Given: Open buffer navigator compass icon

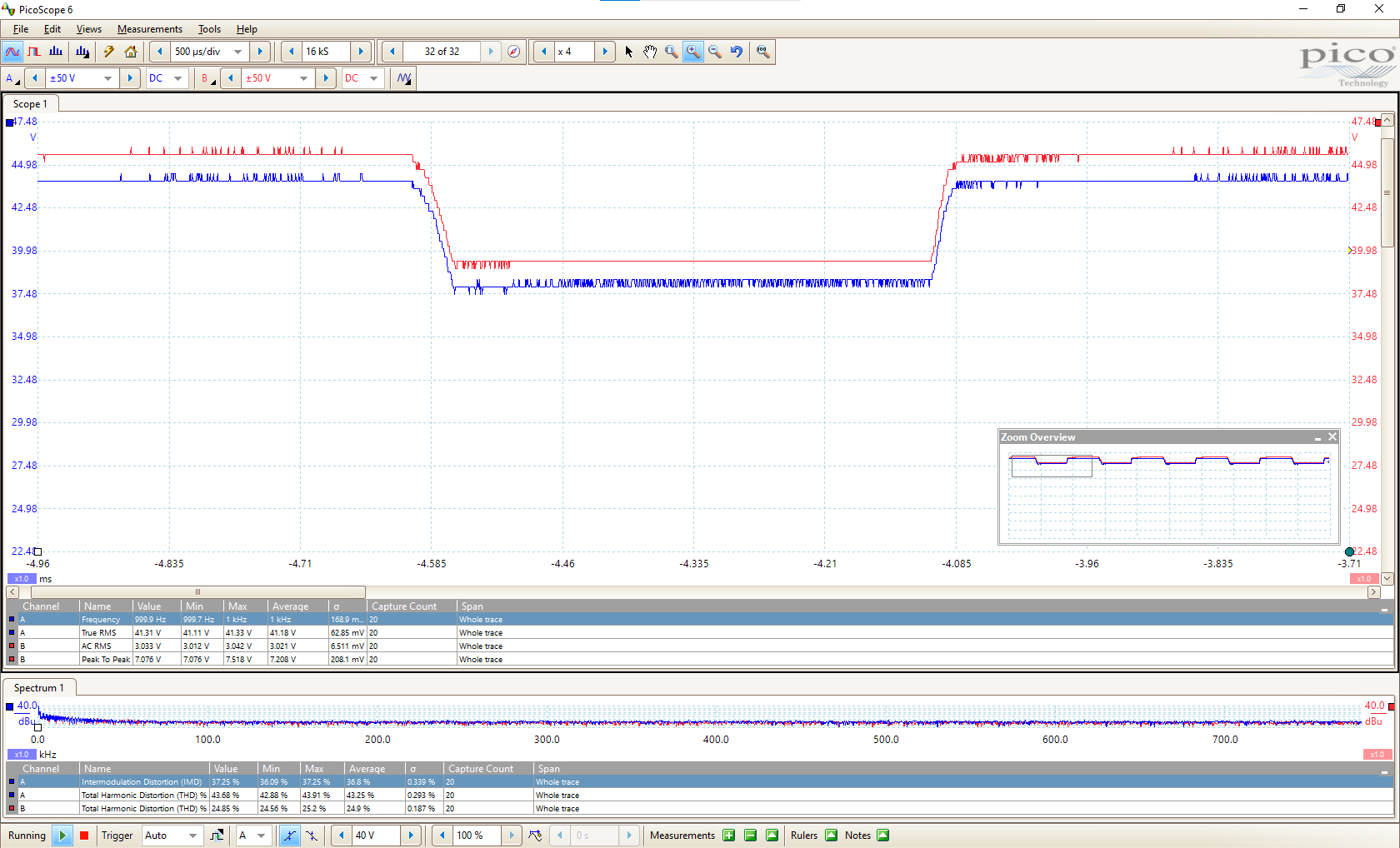Looking at the screenshot, I should pos(514,52).
